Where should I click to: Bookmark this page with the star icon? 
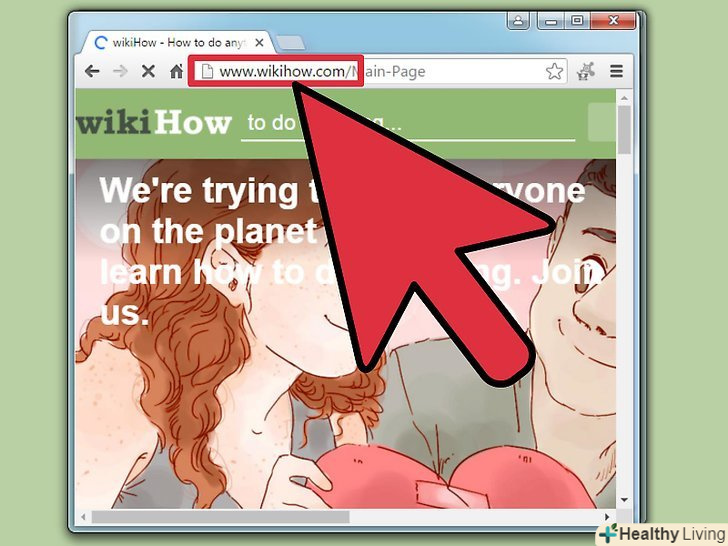[x=554, y=72]
